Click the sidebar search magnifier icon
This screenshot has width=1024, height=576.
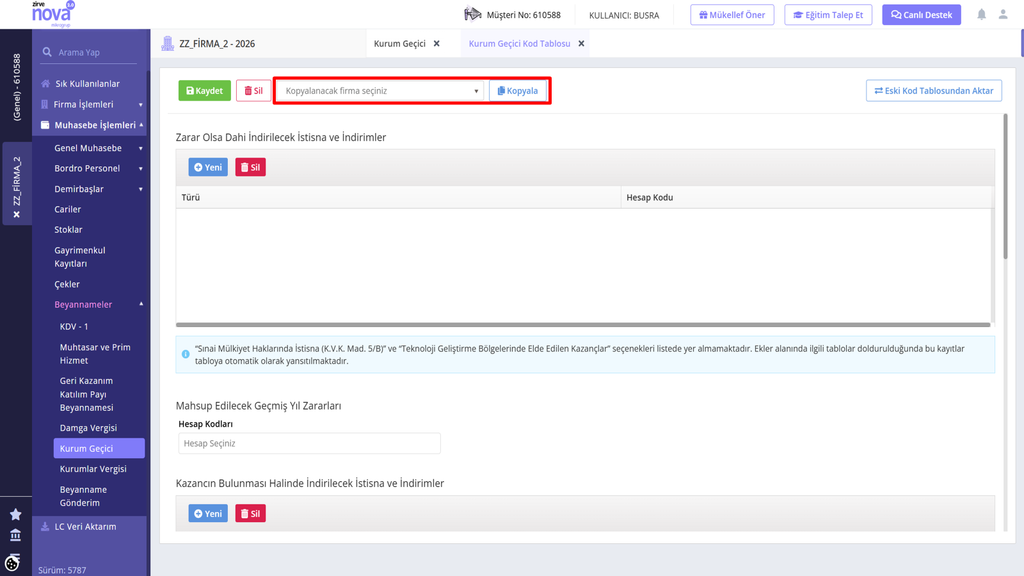click(47, 52)
